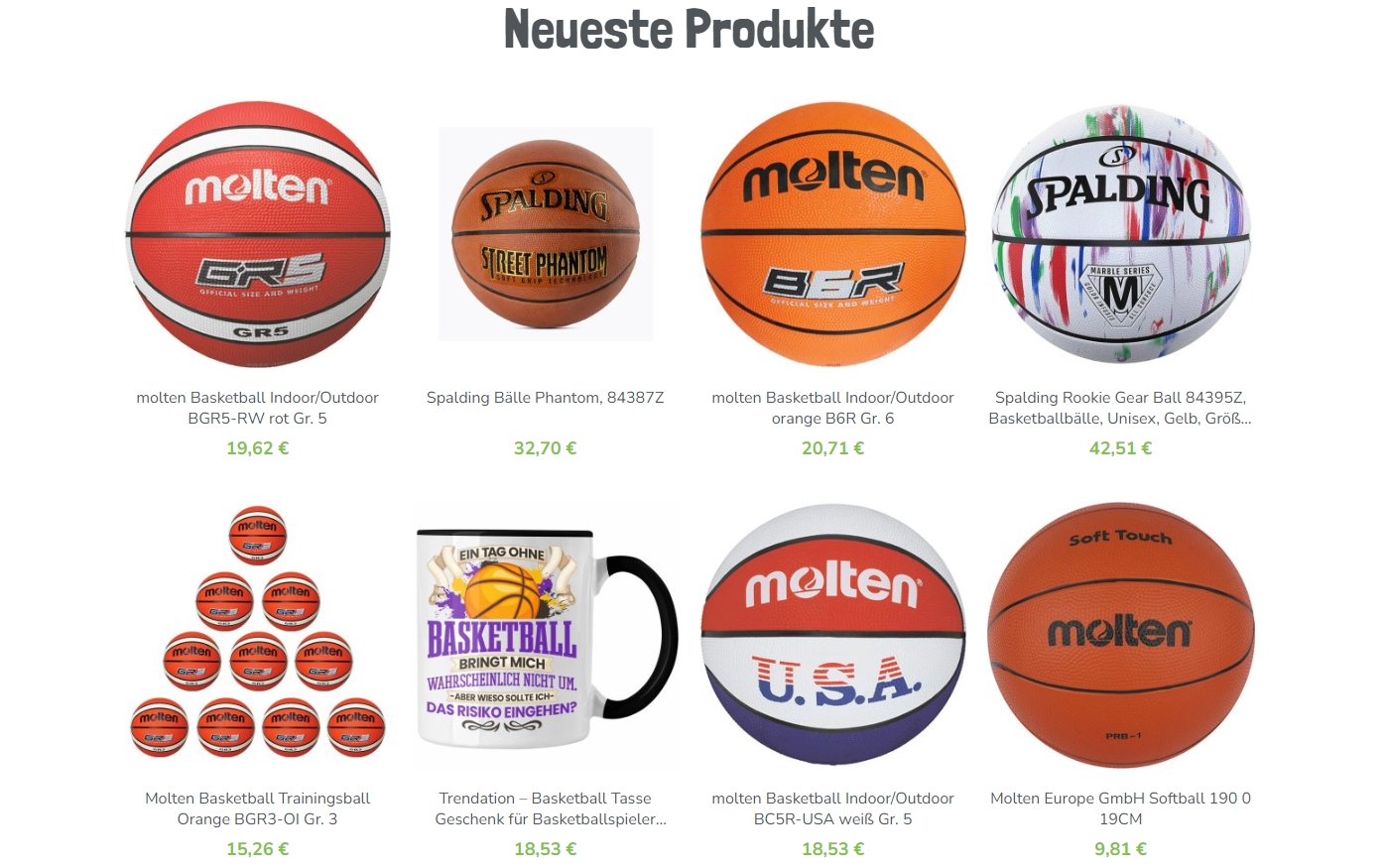Select the orange molten B6R basketball image

(x=833, y=234)
